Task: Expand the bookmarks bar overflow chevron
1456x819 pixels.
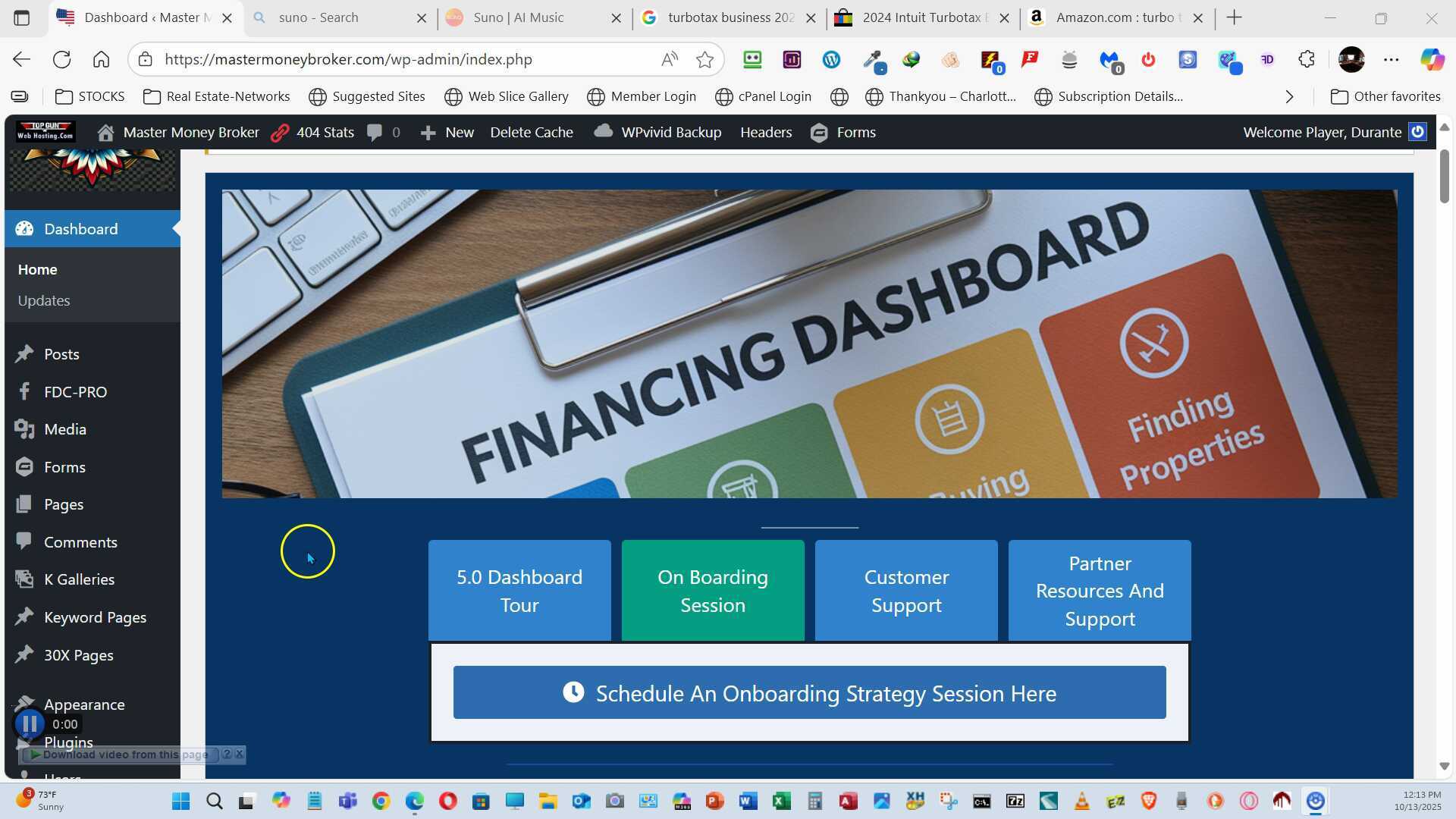Action: click(1289, 96)
